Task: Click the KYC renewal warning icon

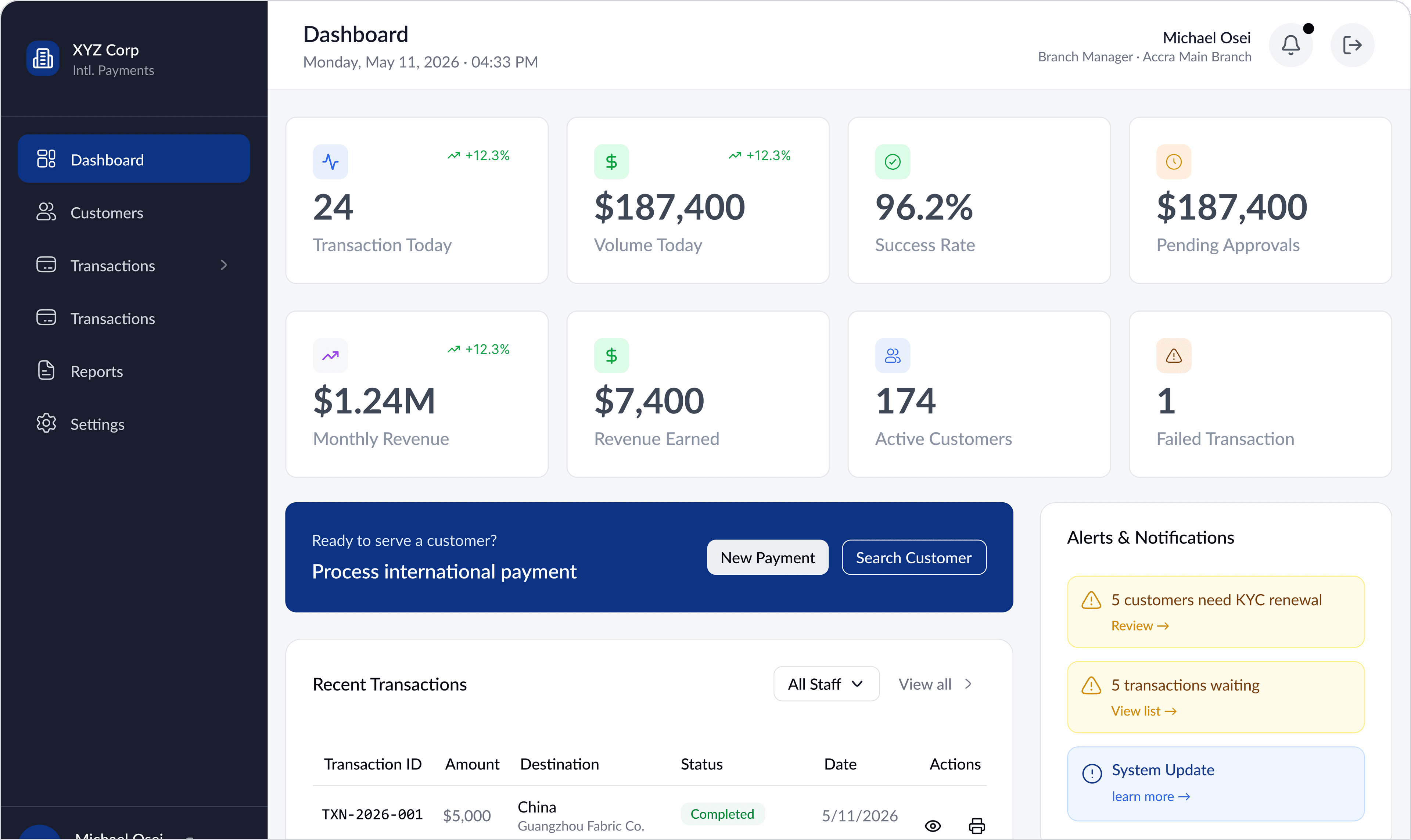Action: 1091,600
